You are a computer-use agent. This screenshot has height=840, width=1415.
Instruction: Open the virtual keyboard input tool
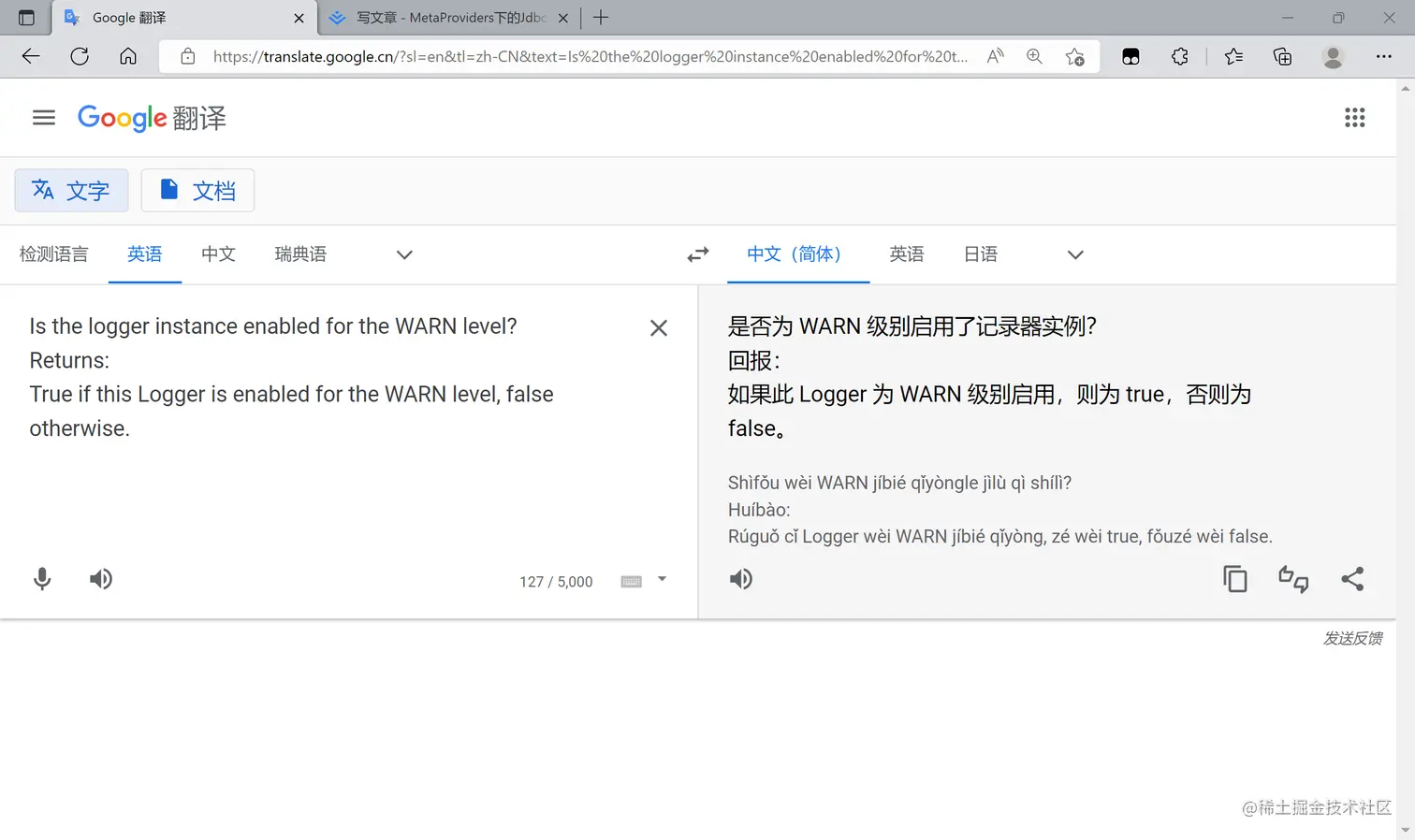click(632, 582)
